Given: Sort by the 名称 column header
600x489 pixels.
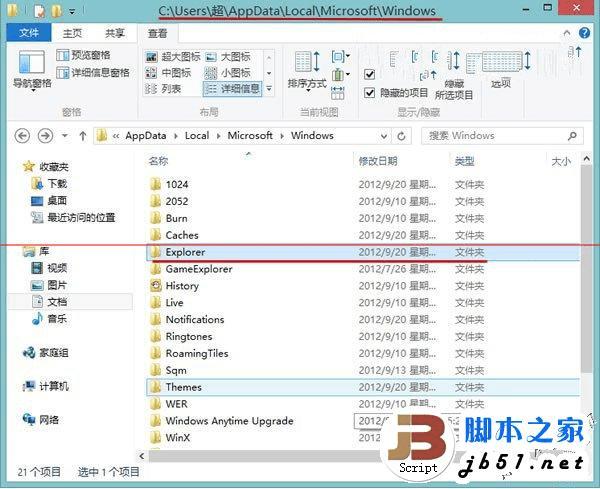Looking at the screenshot, I should 158,161.
